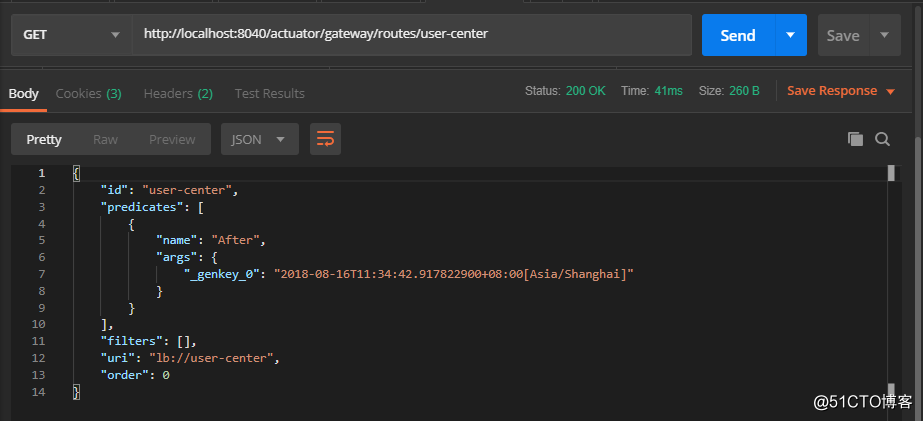The width and height of the screenshot is (923, 421).
Task: Switch to the Headers tab
Action: pyautogui.click(x=178, y=93)
